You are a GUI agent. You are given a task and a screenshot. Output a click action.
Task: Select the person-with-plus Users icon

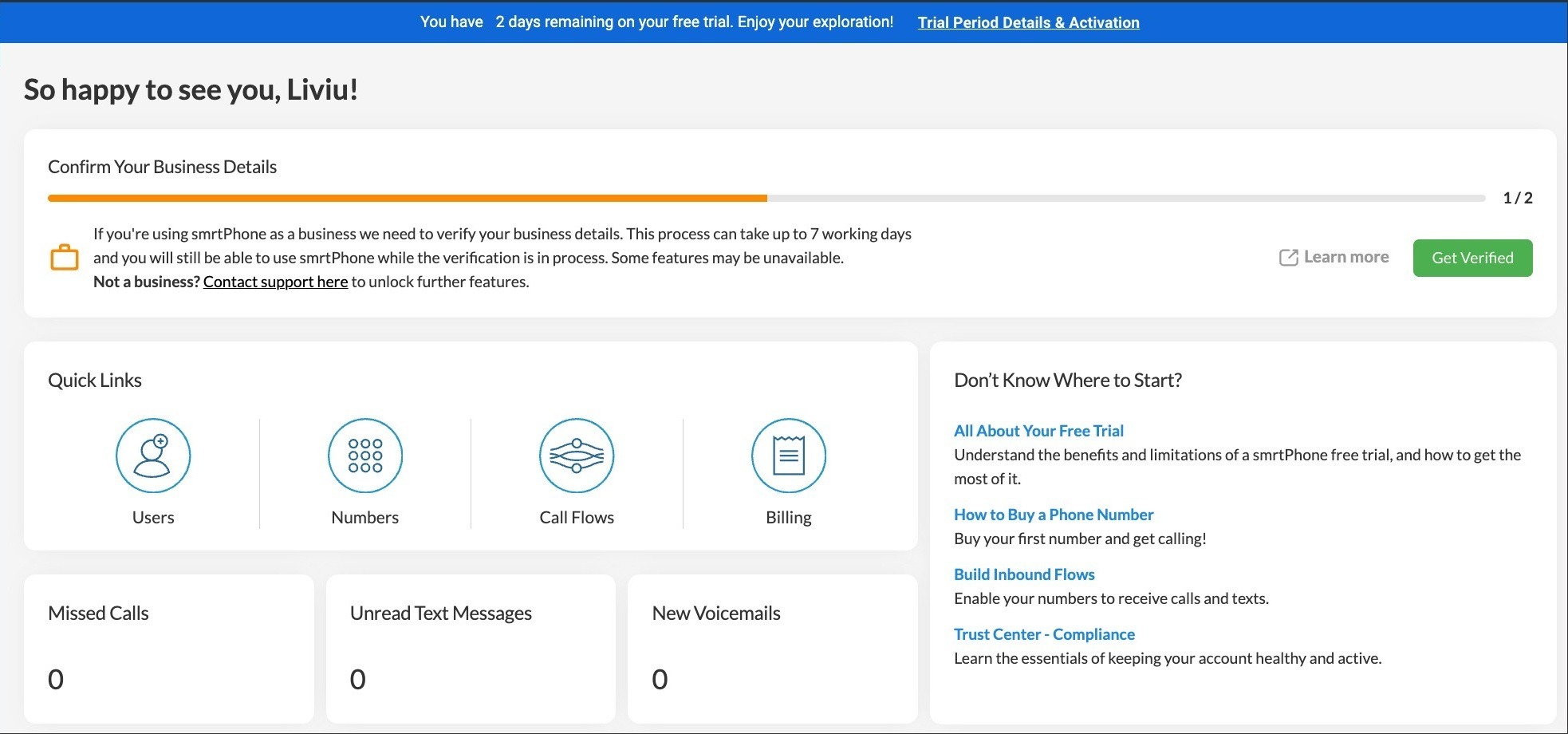(153, 456)
